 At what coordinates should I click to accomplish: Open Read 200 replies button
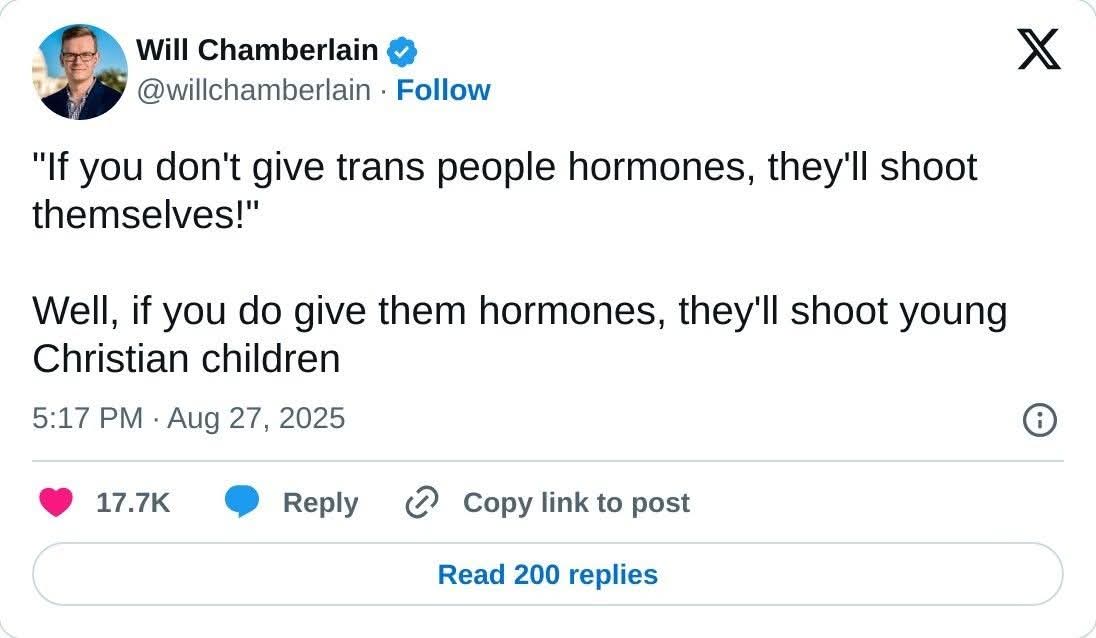[548, 574]
